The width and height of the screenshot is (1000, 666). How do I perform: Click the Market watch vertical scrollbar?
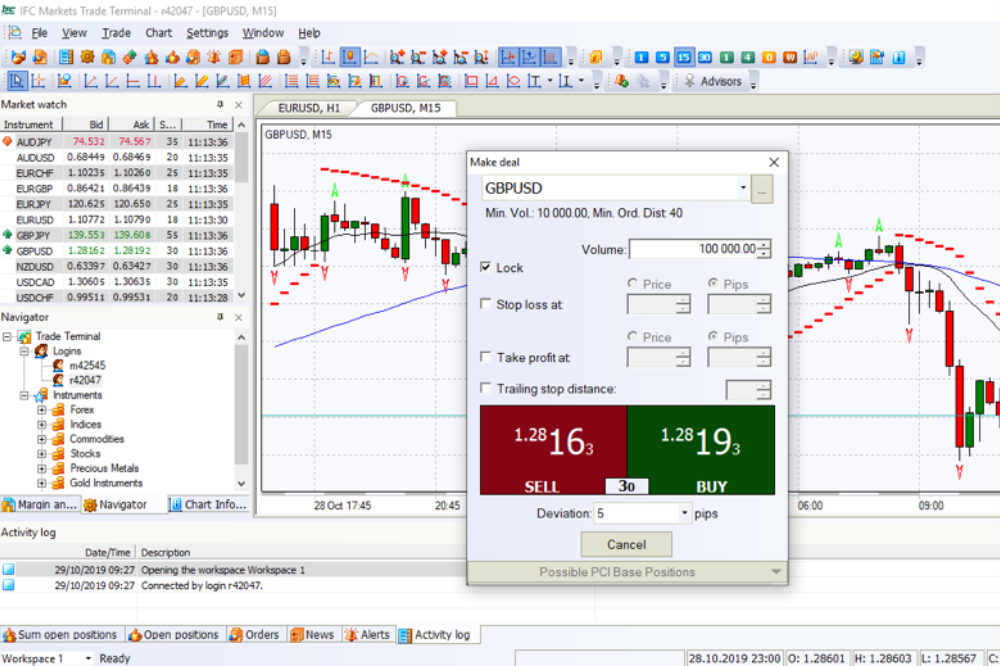click(x=241, y=211)
